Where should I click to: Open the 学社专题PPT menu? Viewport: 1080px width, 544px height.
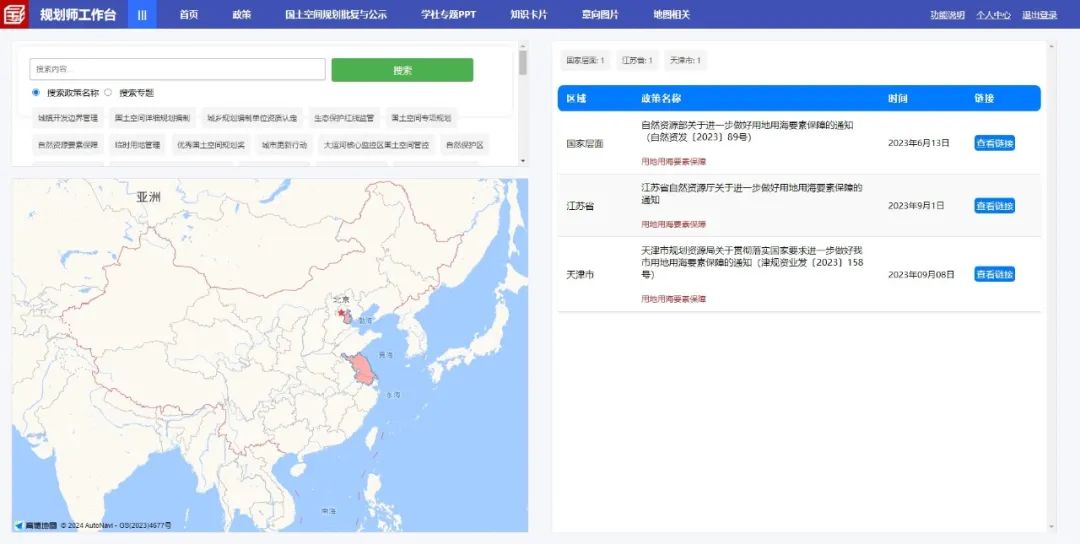click(448, 14)
